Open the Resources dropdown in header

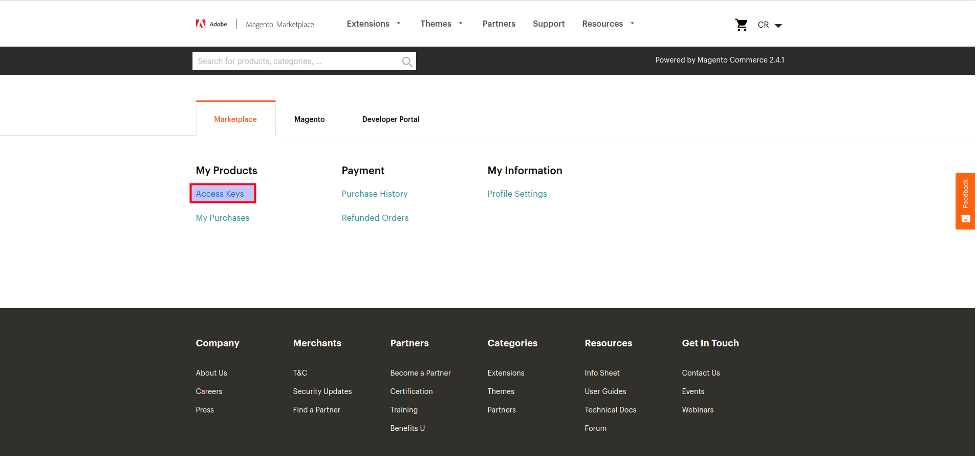click(x=608, y=24)
